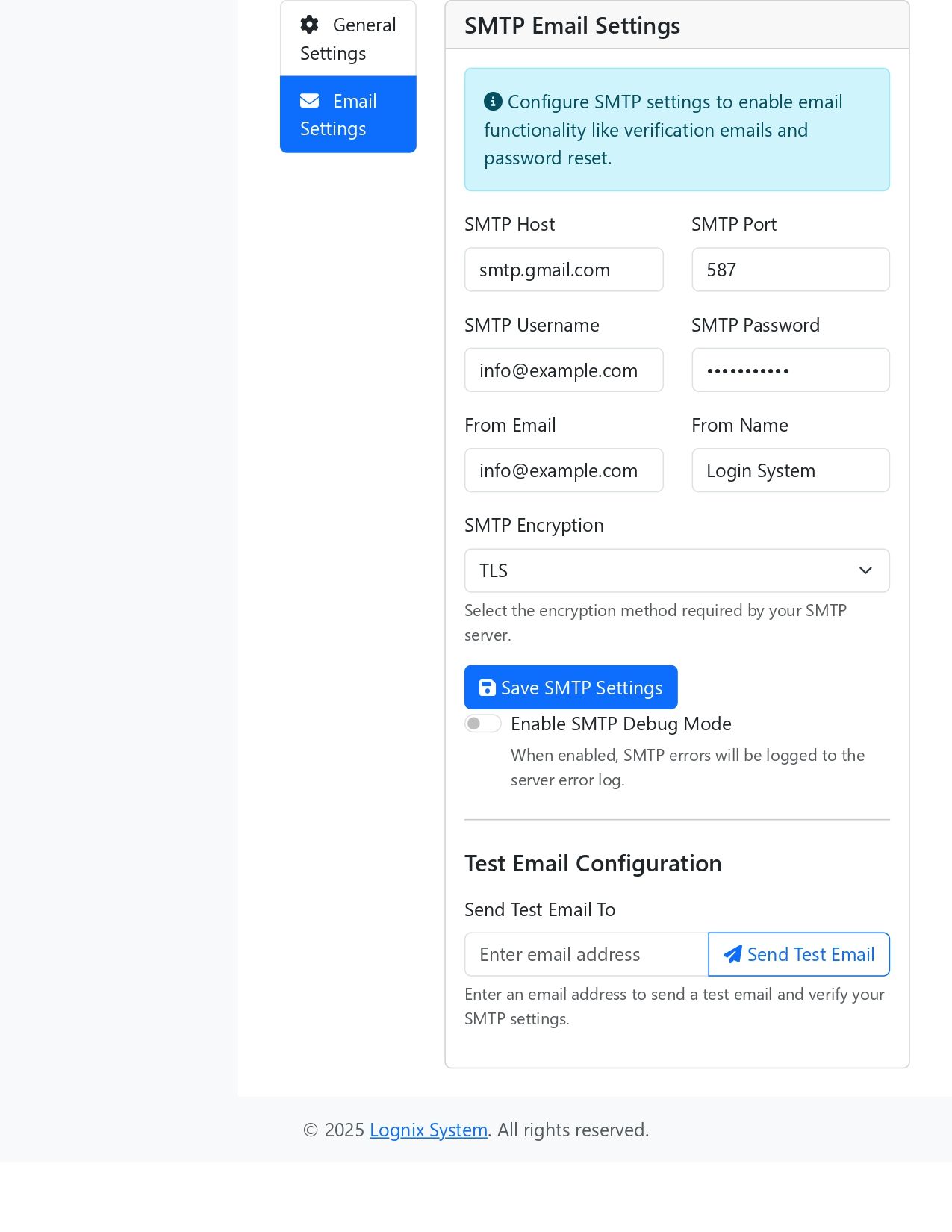Open the General Settings tab
952x1232 pixels.
(348, 39)
